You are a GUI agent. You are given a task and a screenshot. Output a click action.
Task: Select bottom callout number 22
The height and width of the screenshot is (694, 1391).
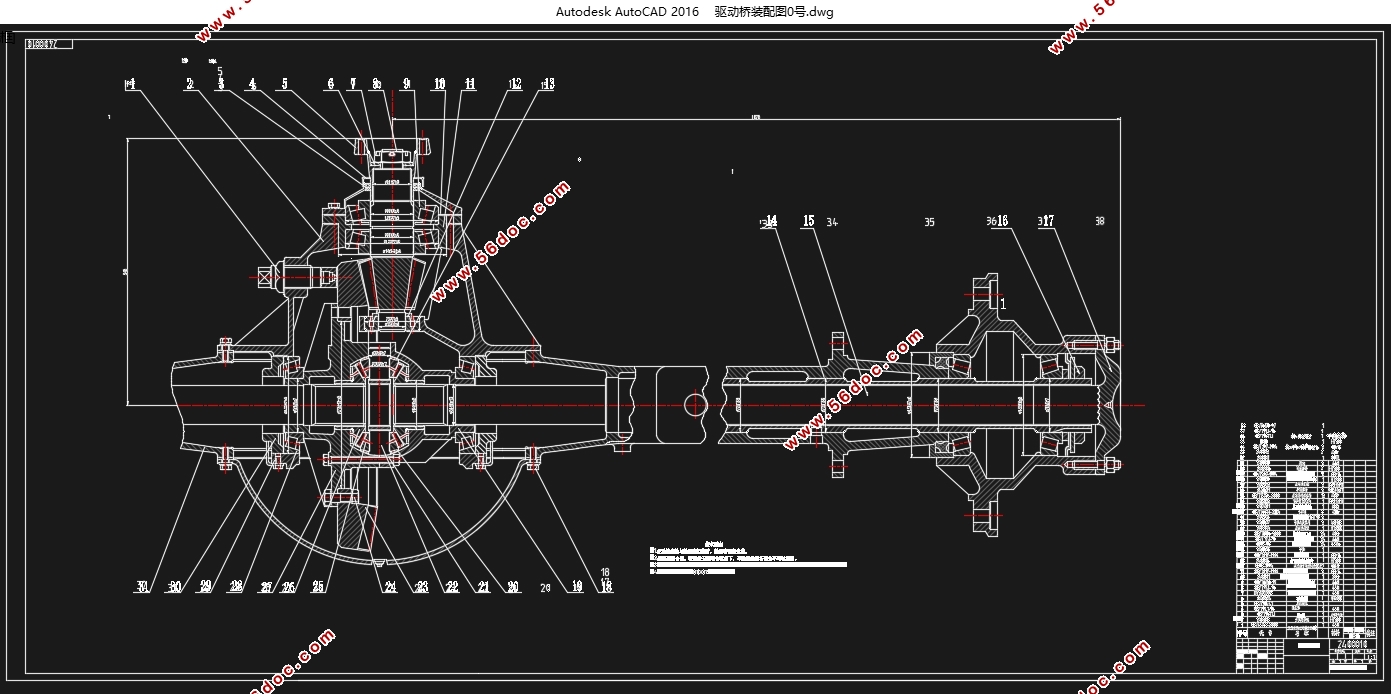(452, 588)
